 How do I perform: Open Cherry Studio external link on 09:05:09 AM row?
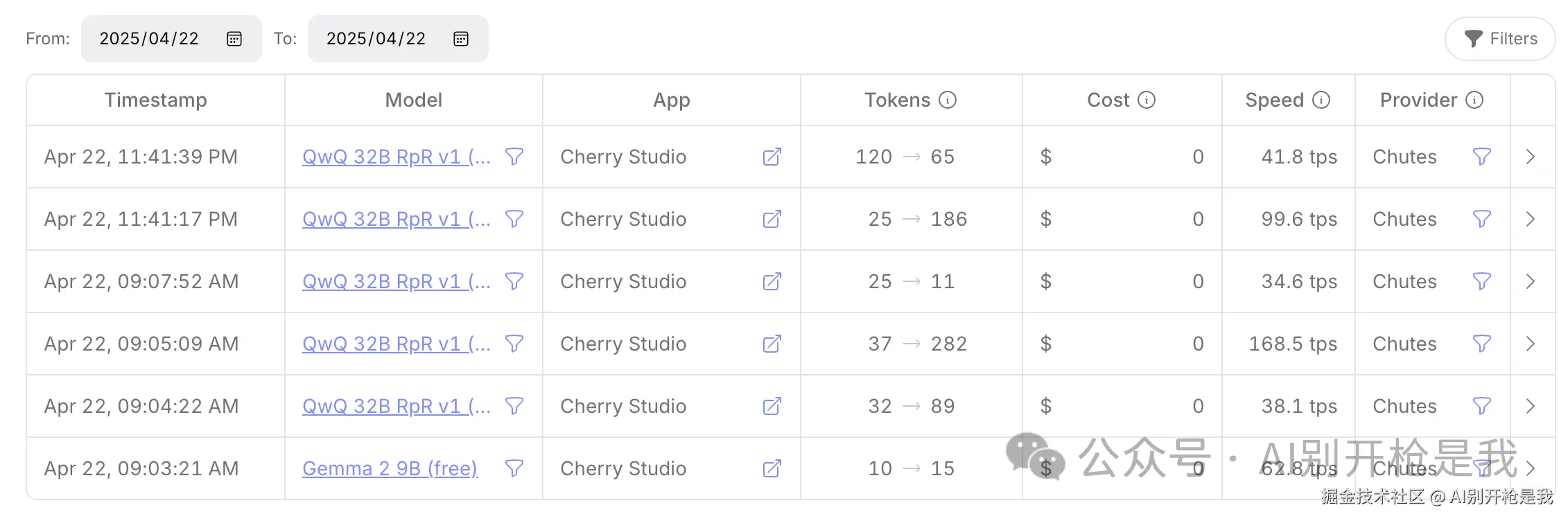point(772,344)
